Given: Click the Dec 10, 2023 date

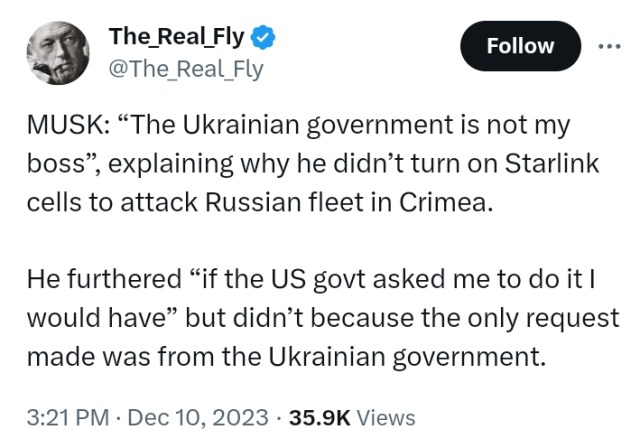Looking at the screenshot, I should pos(198,418).
